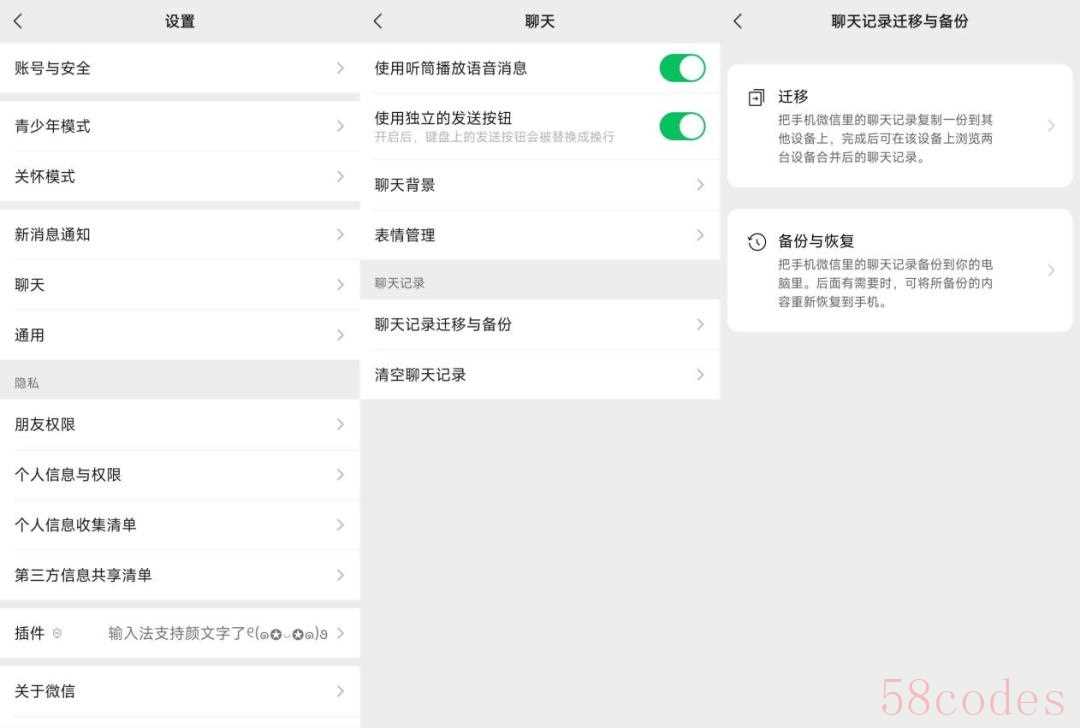Tap the 备份与恢复 card title
The height and width of the screenshot is (728, 1080).
816,241
